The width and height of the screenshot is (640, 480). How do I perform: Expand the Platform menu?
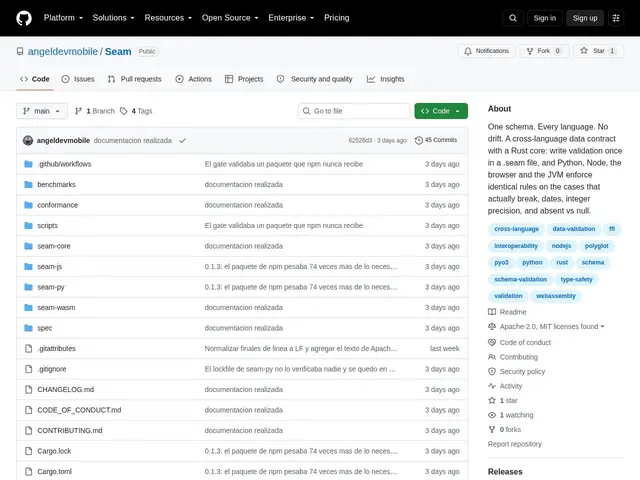pyautogui.click(x=63, y=18)
